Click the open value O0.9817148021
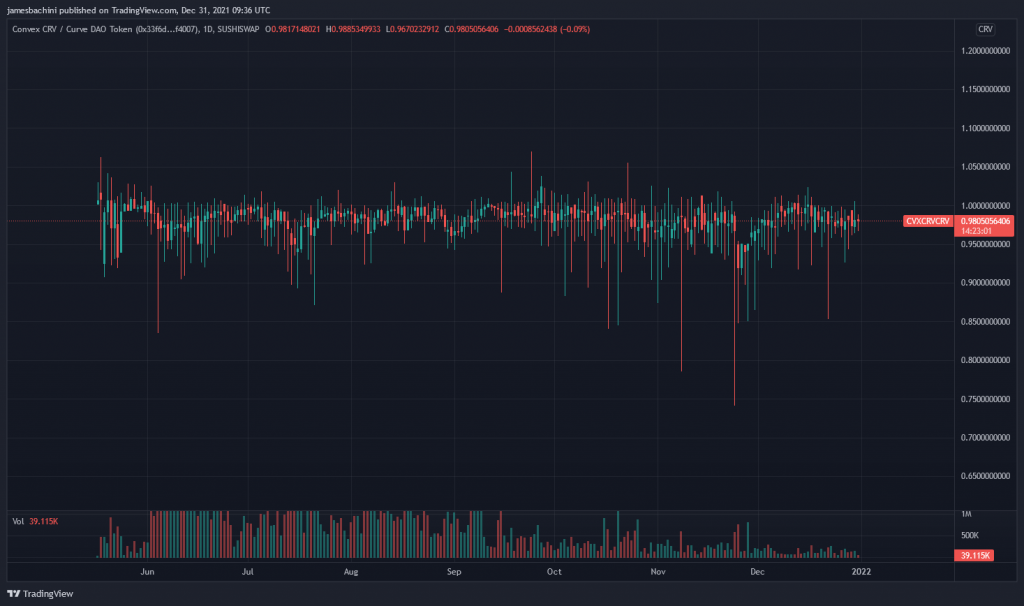 pos(293,29)
